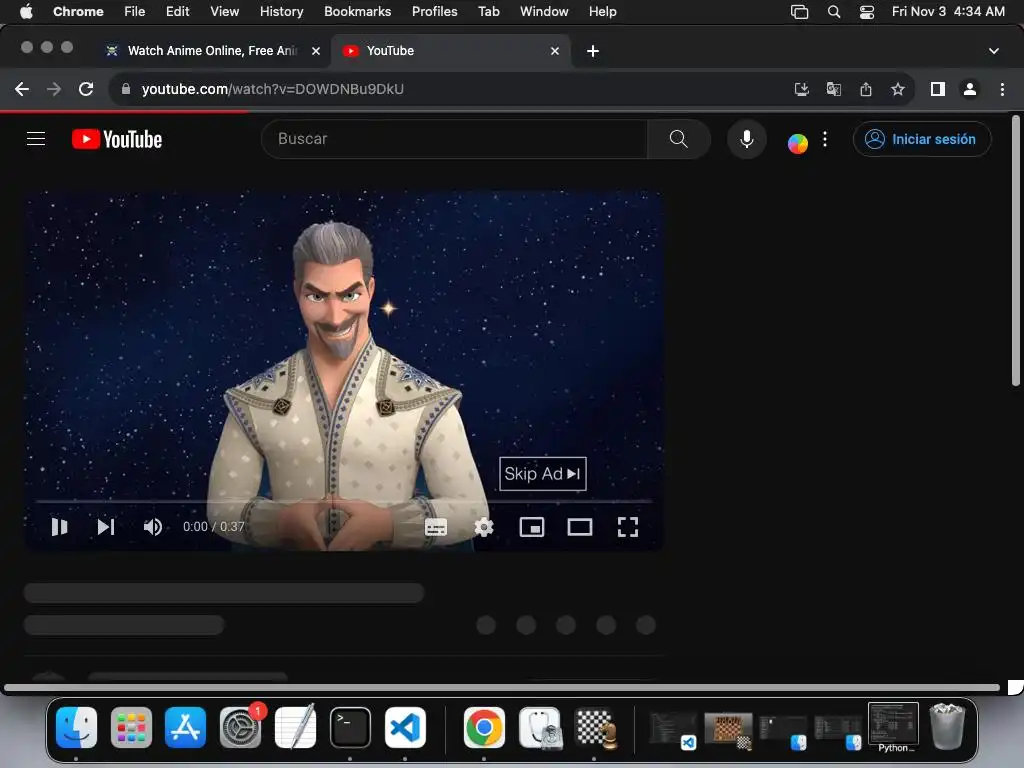The image size is (1024, 768).
Task: Open Control Center in menu bar
Action: coord(867,11)
